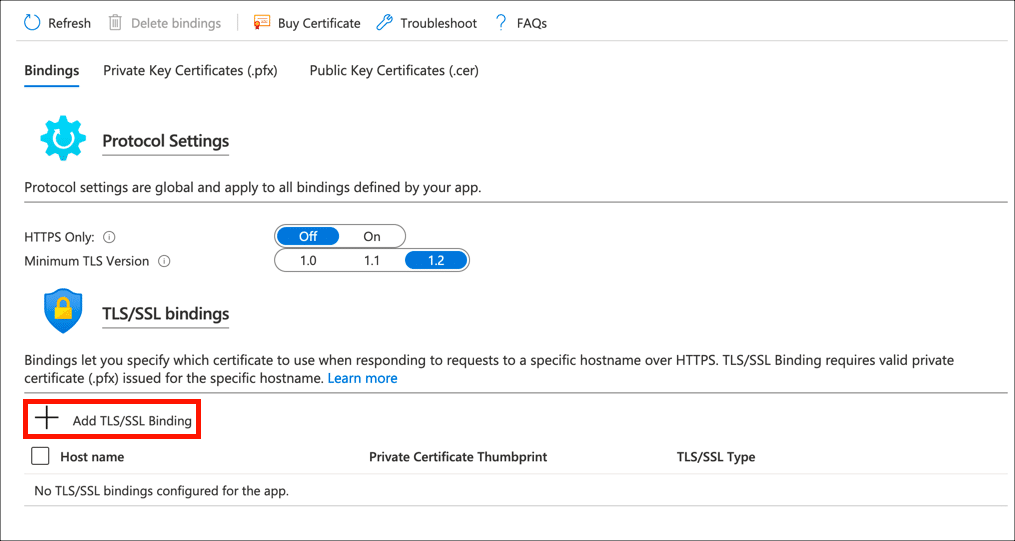
Task: Click the Protocol Settings gear icon
Action: pos(62,139)
